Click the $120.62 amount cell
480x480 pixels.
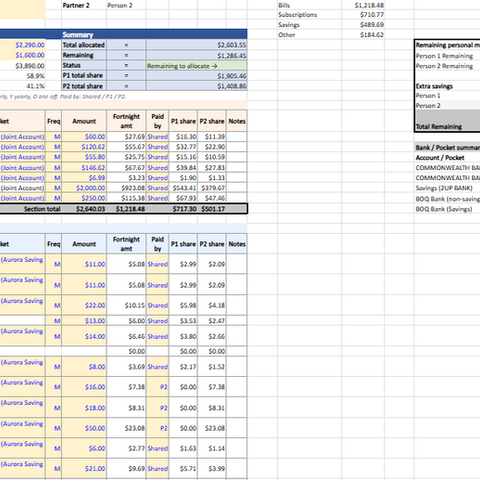coord(84,147)
